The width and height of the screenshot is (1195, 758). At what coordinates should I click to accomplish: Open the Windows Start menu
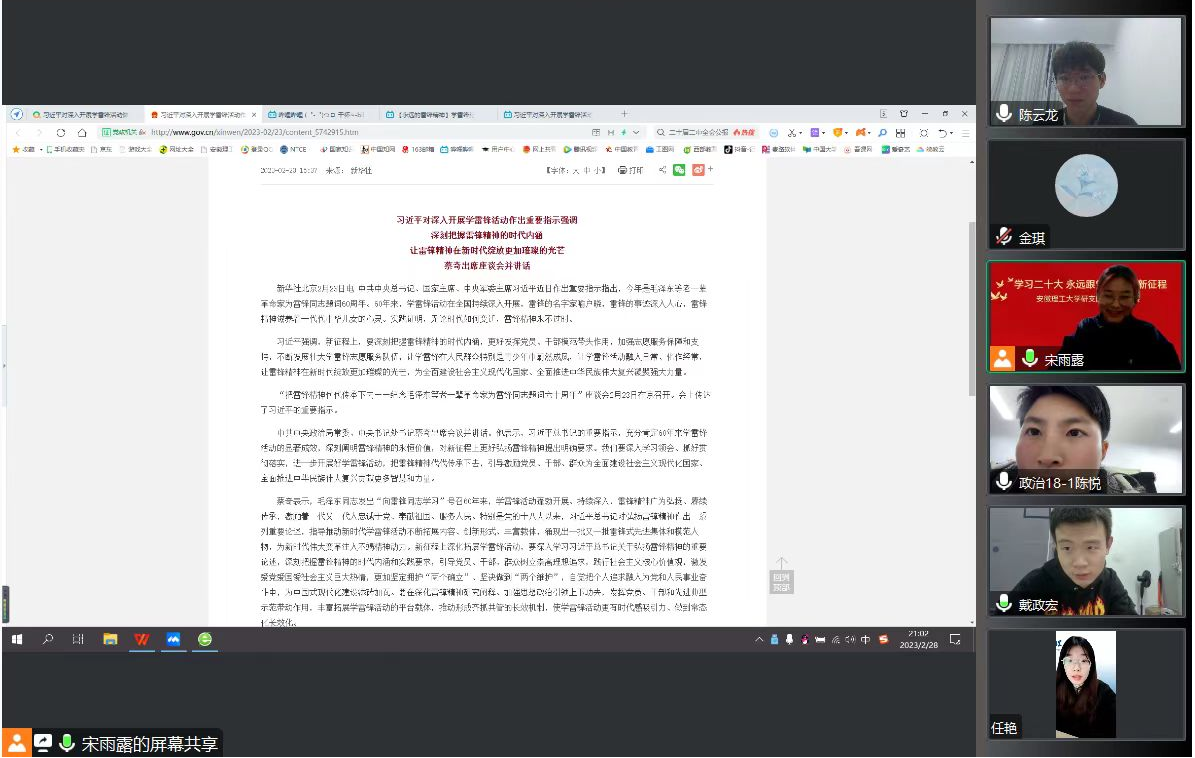point(16,639)
